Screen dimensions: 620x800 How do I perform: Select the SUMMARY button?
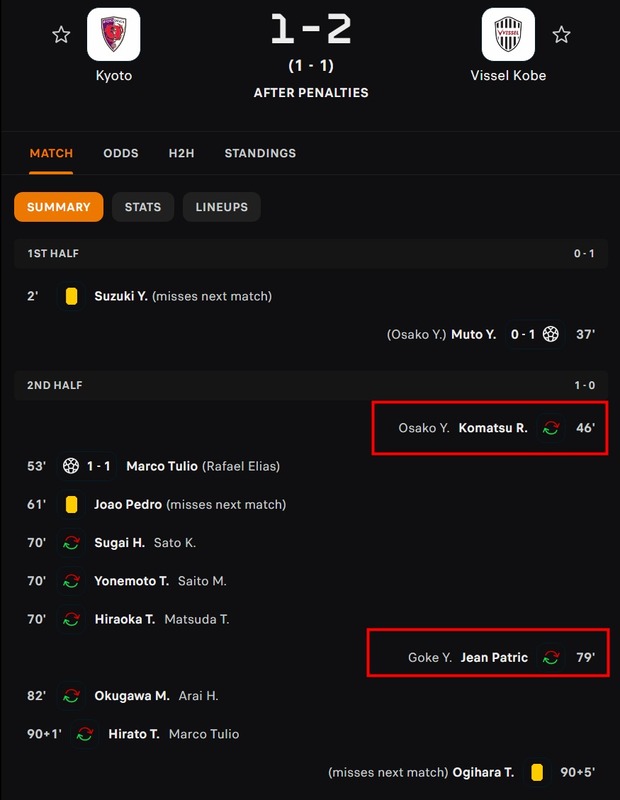pyautogui.click(x=59, y=207)
